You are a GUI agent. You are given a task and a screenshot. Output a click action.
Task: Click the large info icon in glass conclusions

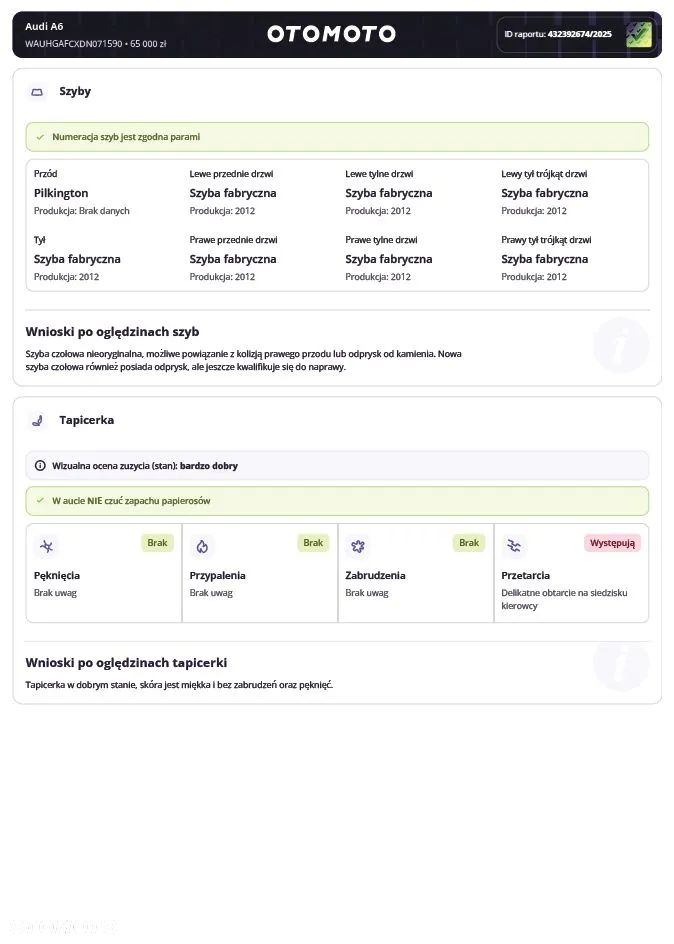tap(620, 345)
